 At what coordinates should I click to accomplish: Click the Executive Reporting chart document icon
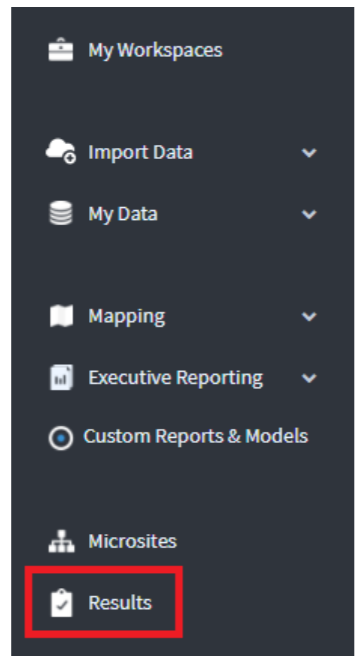tap(61, 377)
